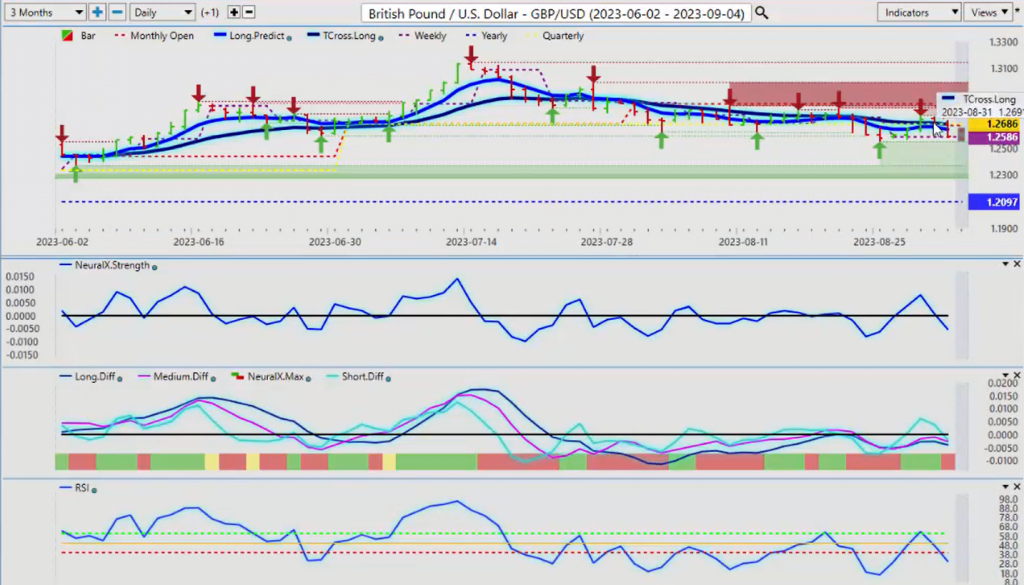
Task: Click the black minus button beside (+1)
Action: click(x=248, y=12)
